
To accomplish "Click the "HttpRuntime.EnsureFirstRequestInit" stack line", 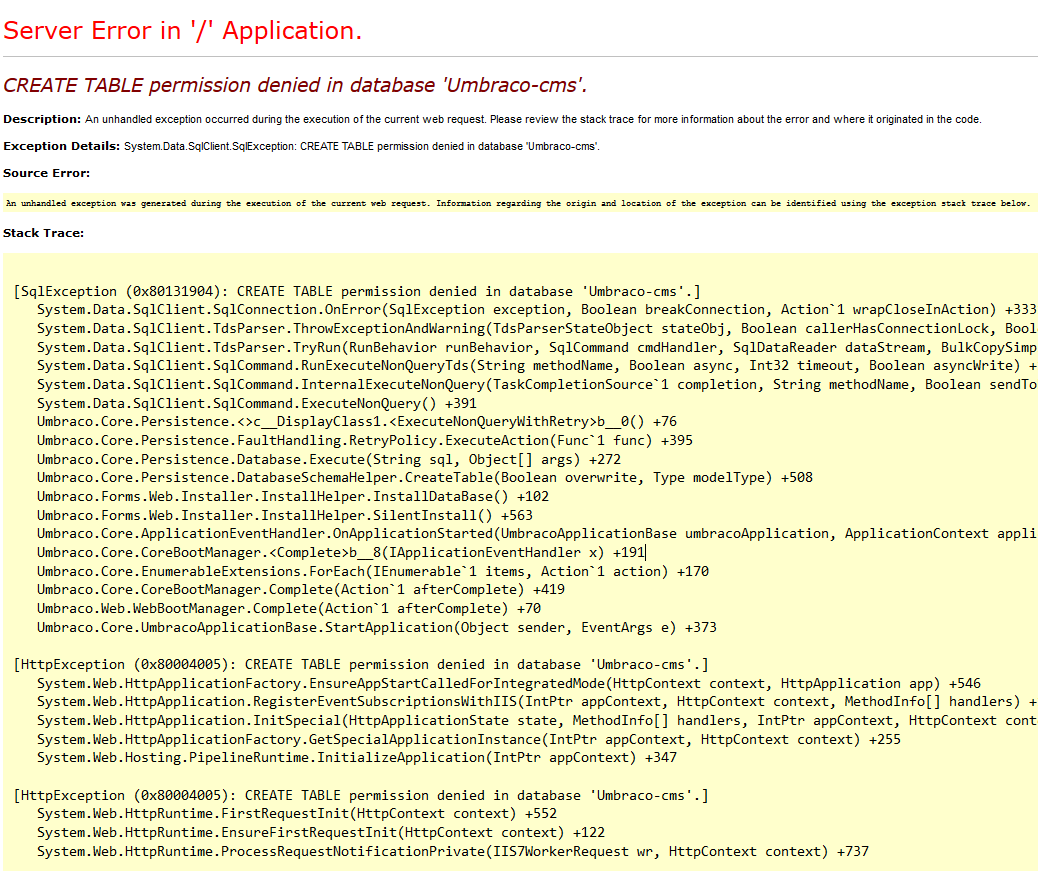I will click(321, 833).
